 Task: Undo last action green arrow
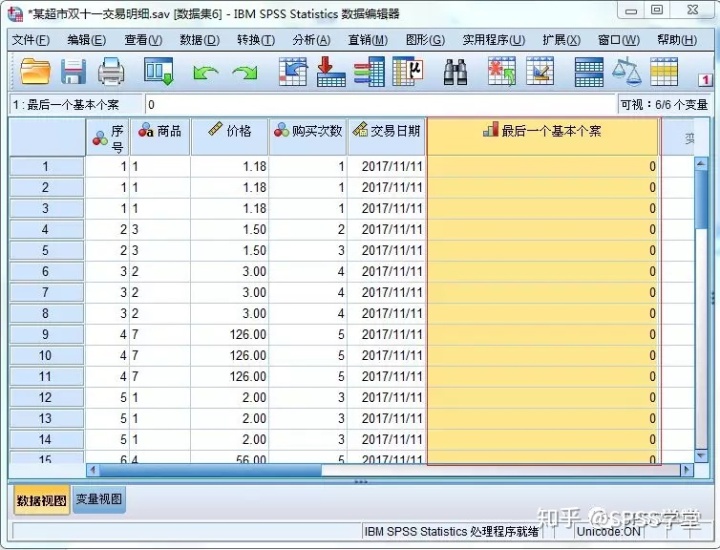tap(205, 73)
